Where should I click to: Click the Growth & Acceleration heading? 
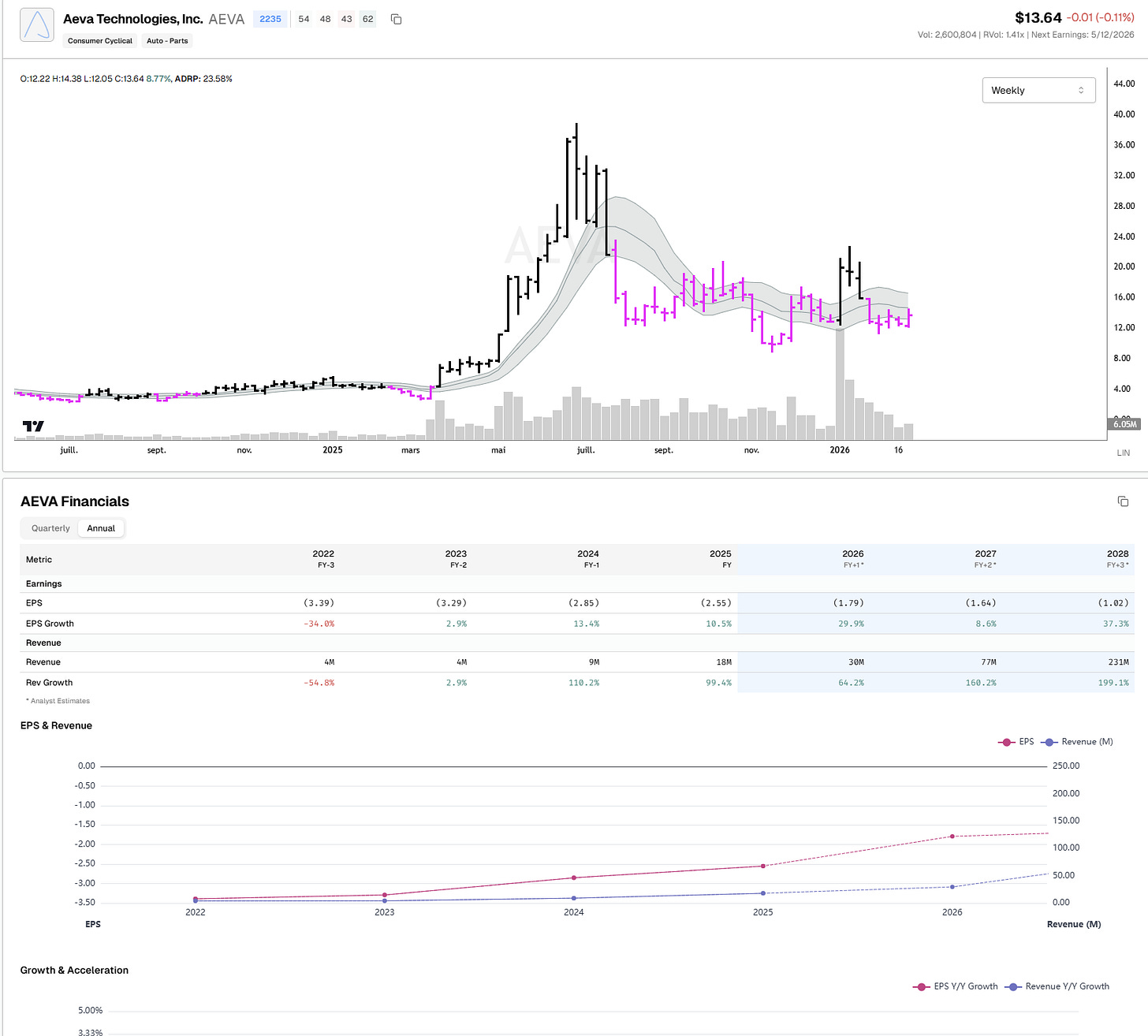[x=74, y=971]
